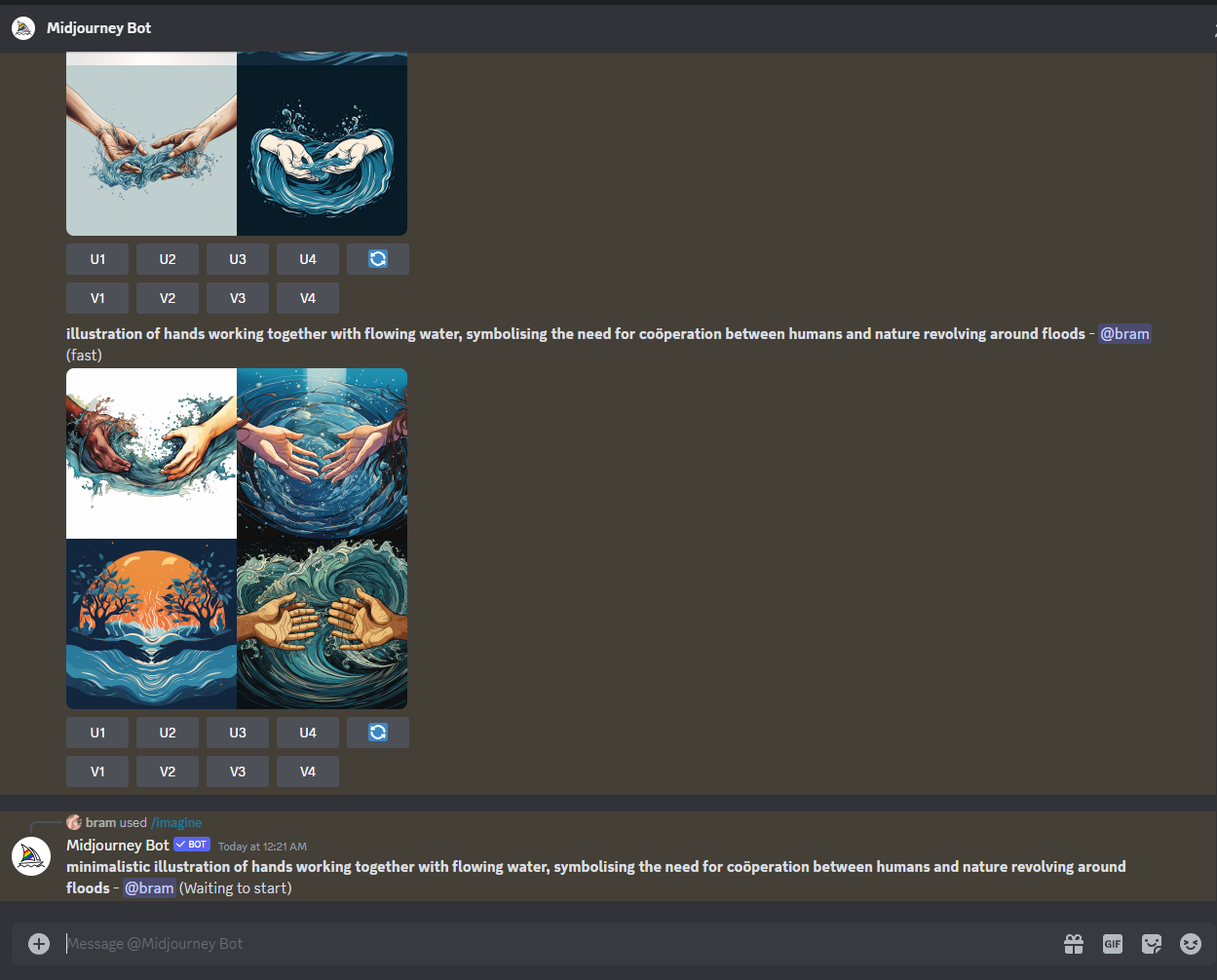The height and width of the screenshot is (980, 1217).
Task: Open the second generated image grid
Action: (x=237, y=539)
